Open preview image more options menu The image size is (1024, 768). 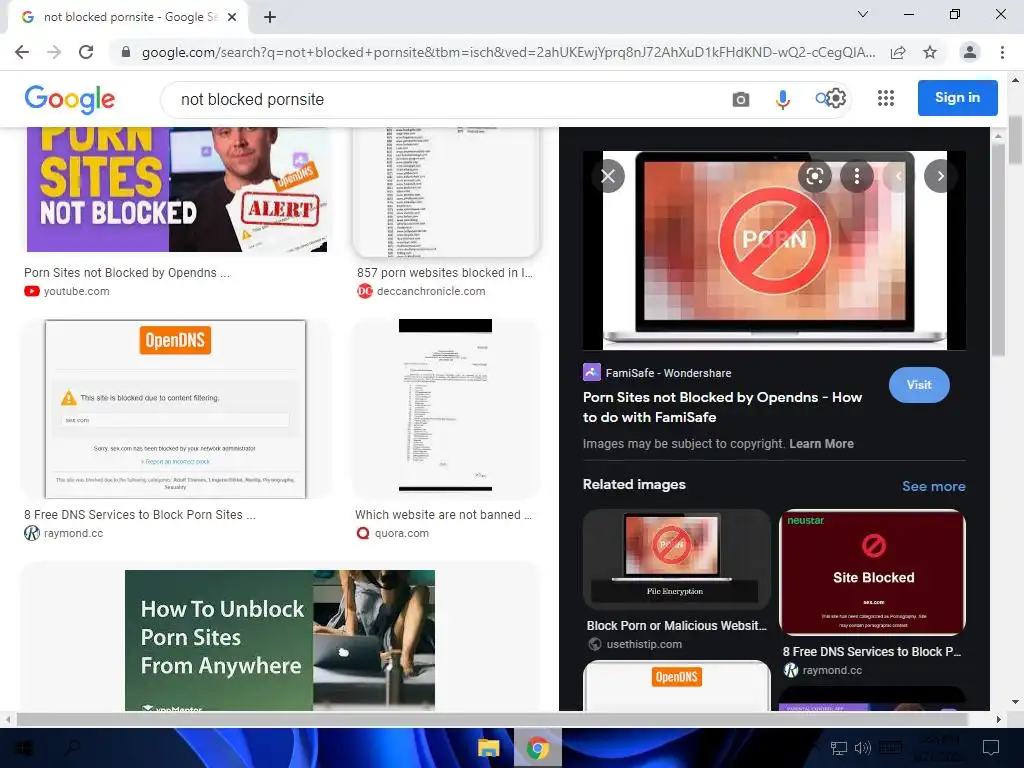click(857, 176)
